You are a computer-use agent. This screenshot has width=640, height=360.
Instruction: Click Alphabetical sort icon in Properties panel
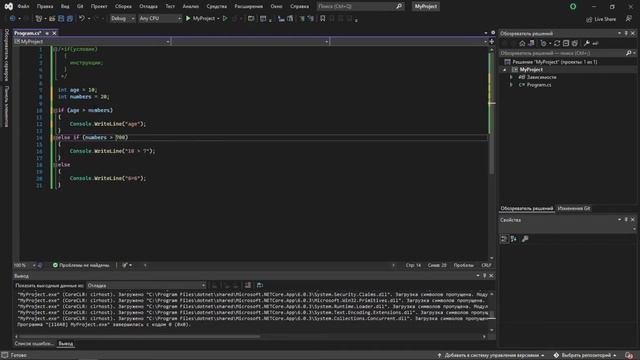tap(513, 239)
